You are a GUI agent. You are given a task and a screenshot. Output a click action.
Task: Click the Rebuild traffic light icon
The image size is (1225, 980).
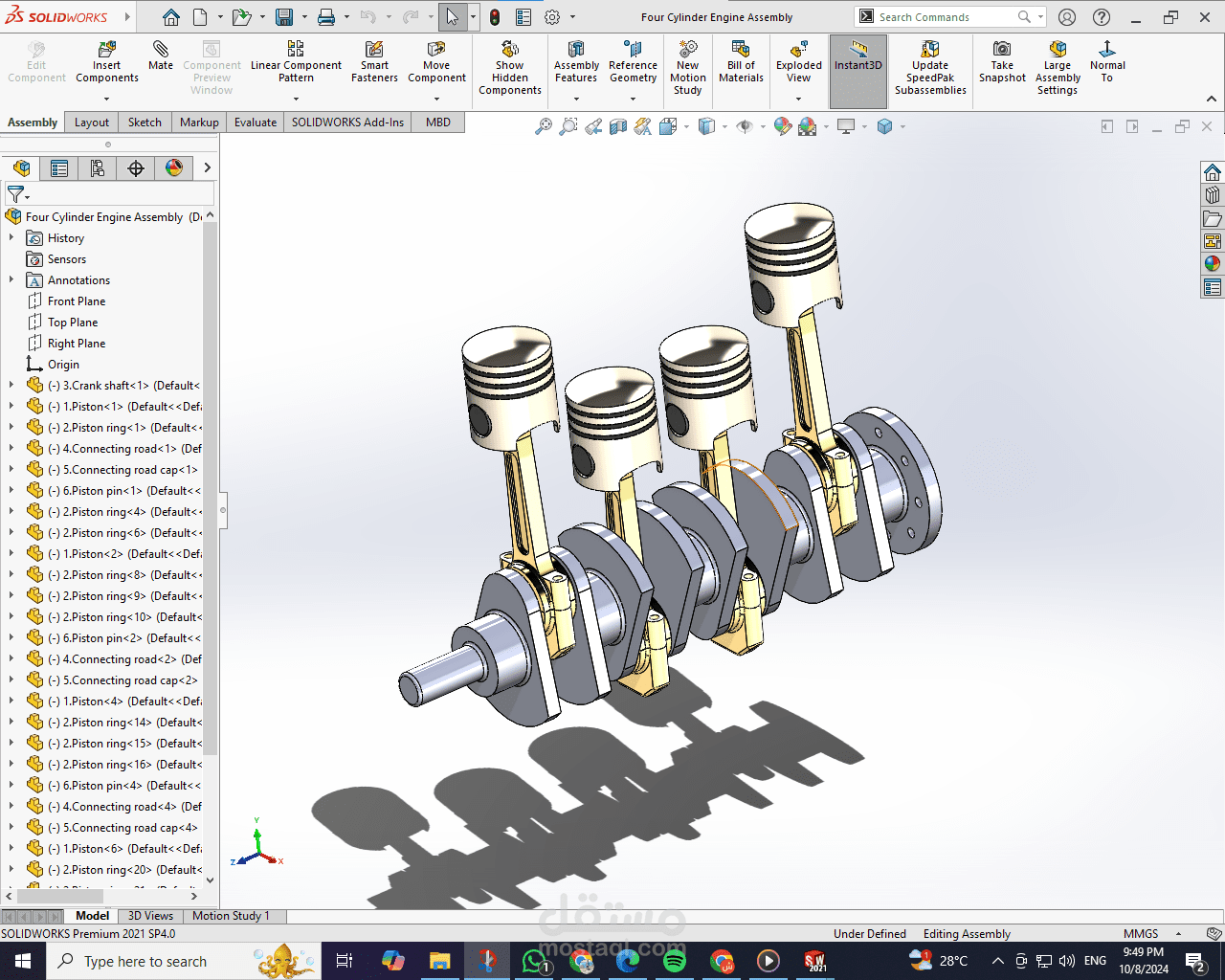pos(495,17)
